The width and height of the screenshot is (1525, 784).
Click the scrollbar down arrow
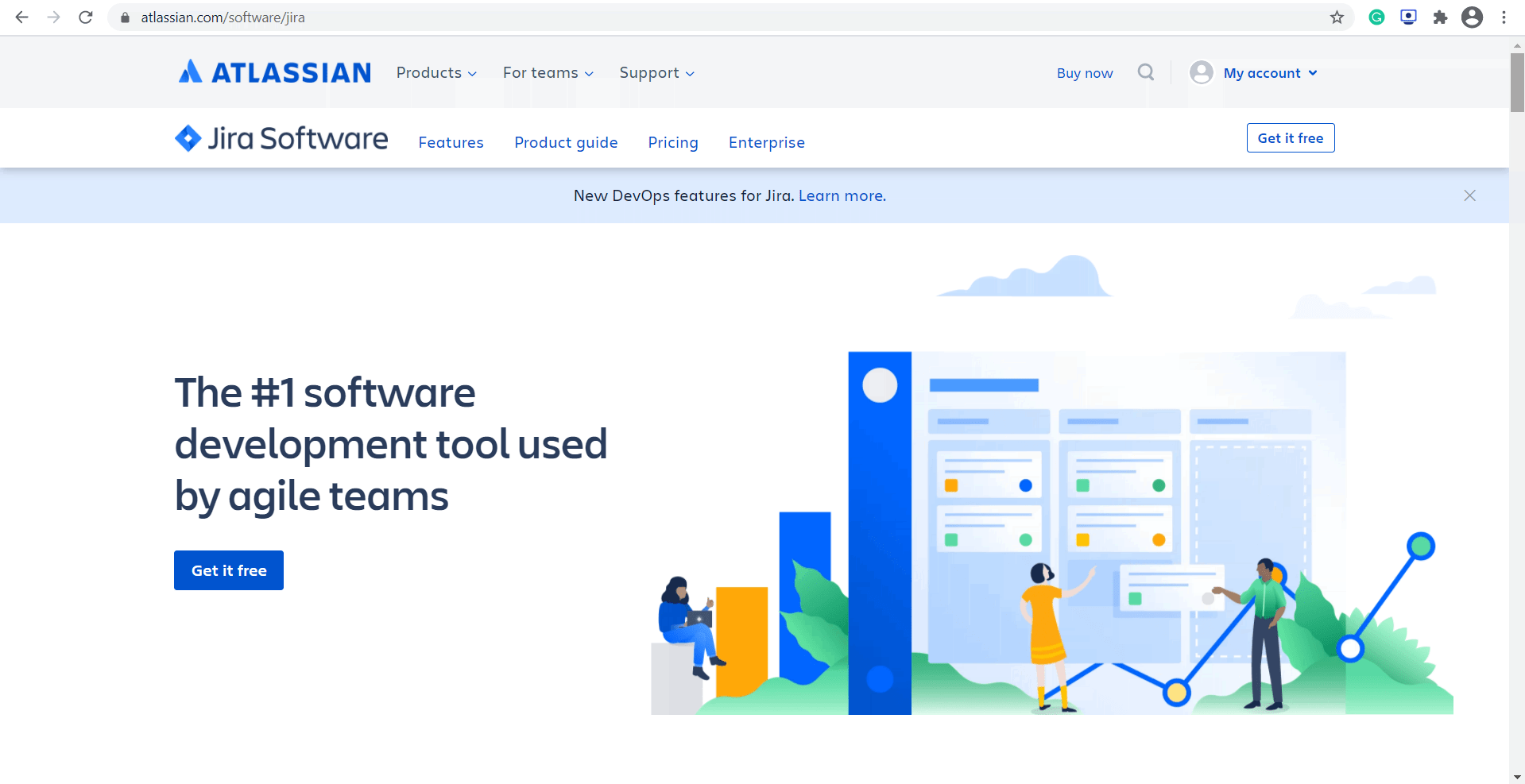pyautogui.click(x=1517, y=777)
